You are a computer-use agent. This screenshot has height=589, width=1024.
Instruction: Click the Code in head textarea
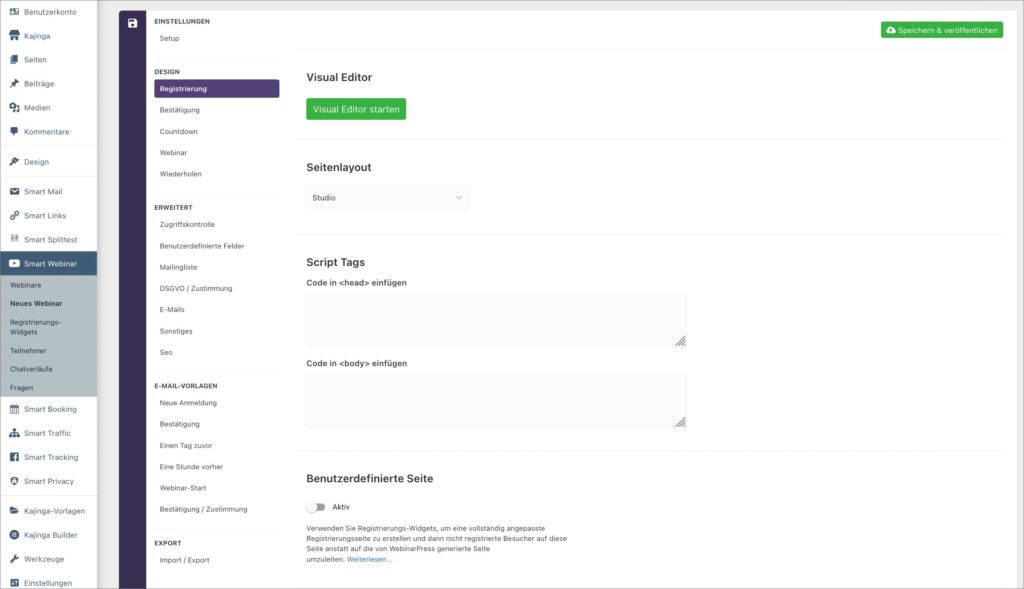[496, 320]
